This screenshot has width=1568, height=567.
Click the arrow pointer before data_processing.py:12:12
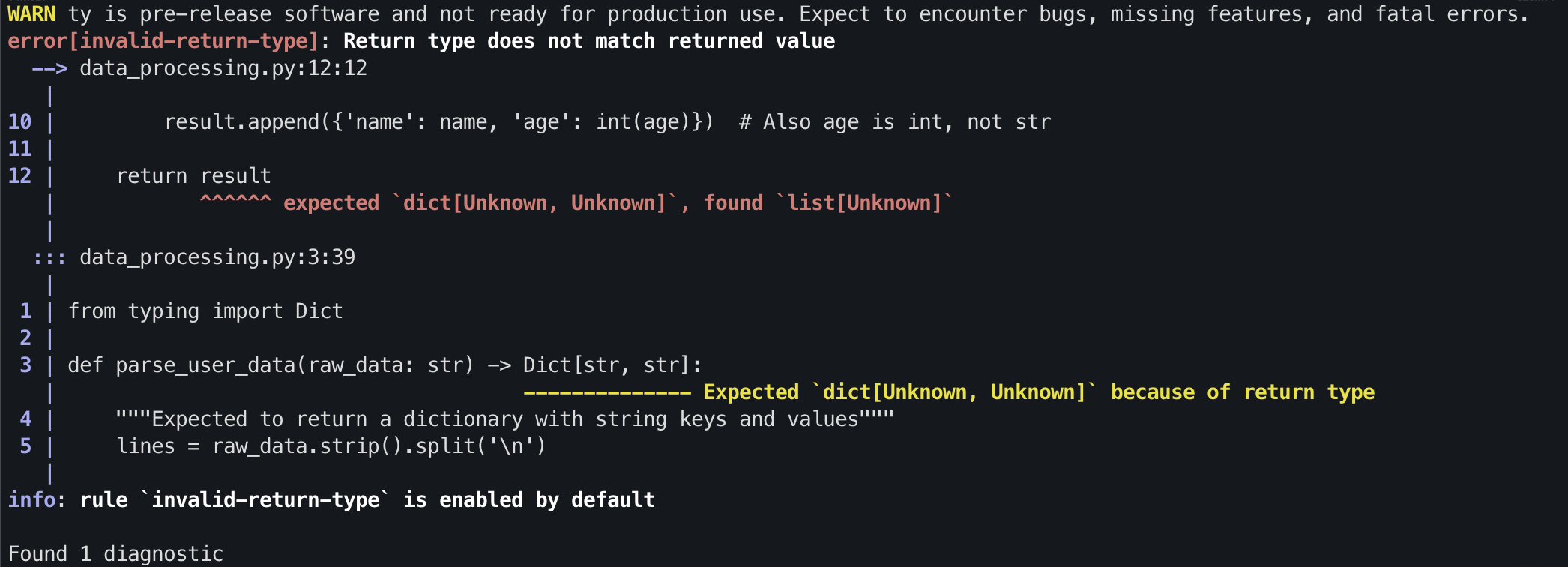click(49, 68)
